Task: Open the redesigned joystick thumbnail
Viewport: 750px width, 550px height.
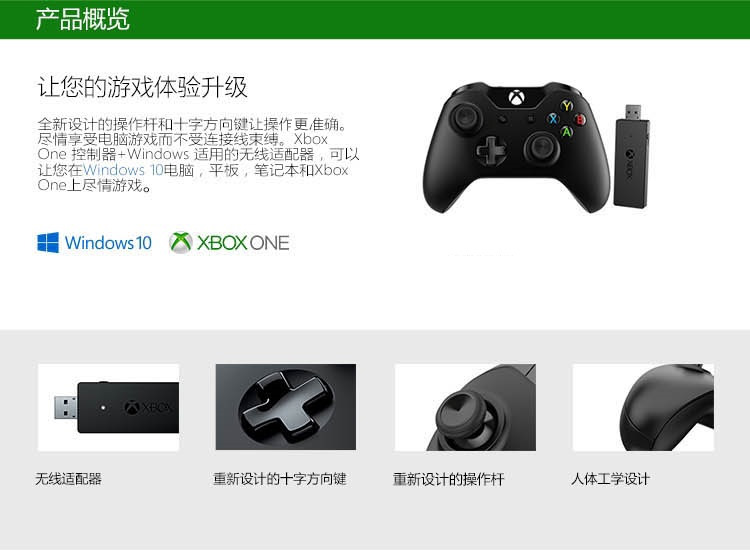Action: point(465,407)
